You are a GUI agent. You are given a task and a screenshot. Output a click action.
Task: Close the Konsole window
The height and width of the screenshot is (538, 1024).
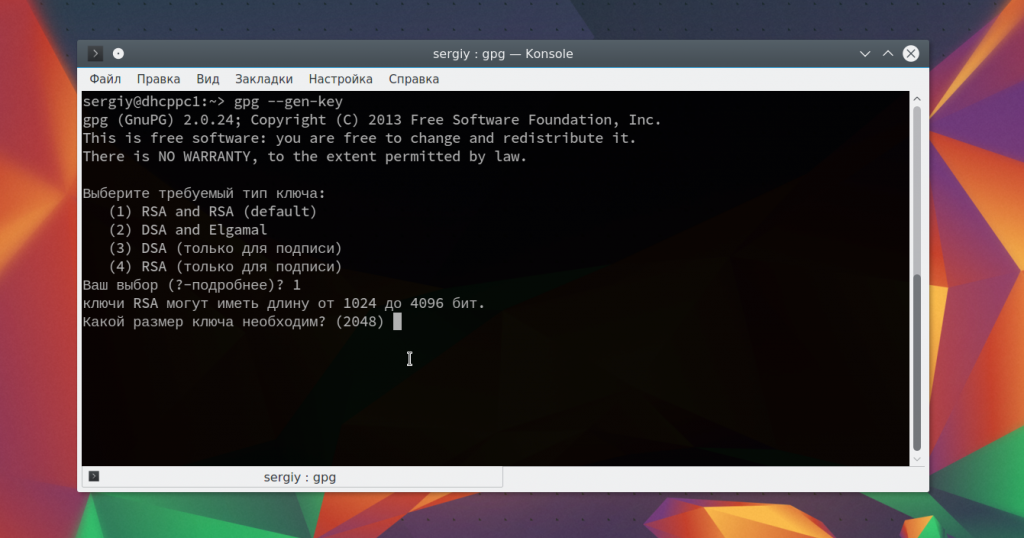click(910, 54)
